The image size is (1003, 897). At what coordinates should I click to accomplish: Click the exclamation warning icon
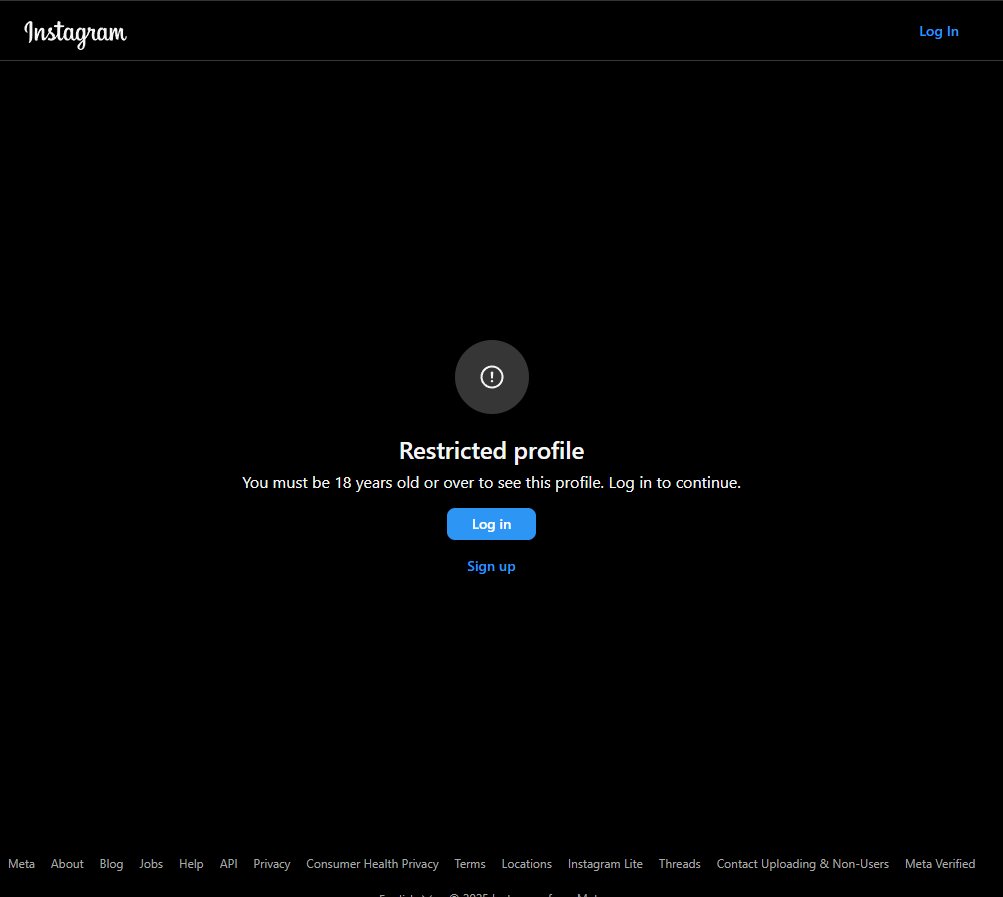tap(492, 377)
